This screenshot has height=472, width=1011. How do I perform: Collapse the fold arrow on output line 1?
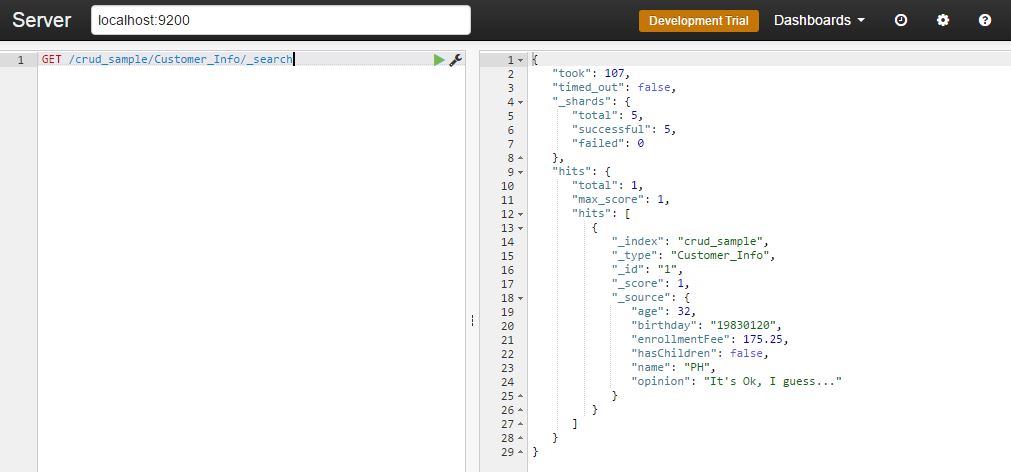(x=521, y=60)
